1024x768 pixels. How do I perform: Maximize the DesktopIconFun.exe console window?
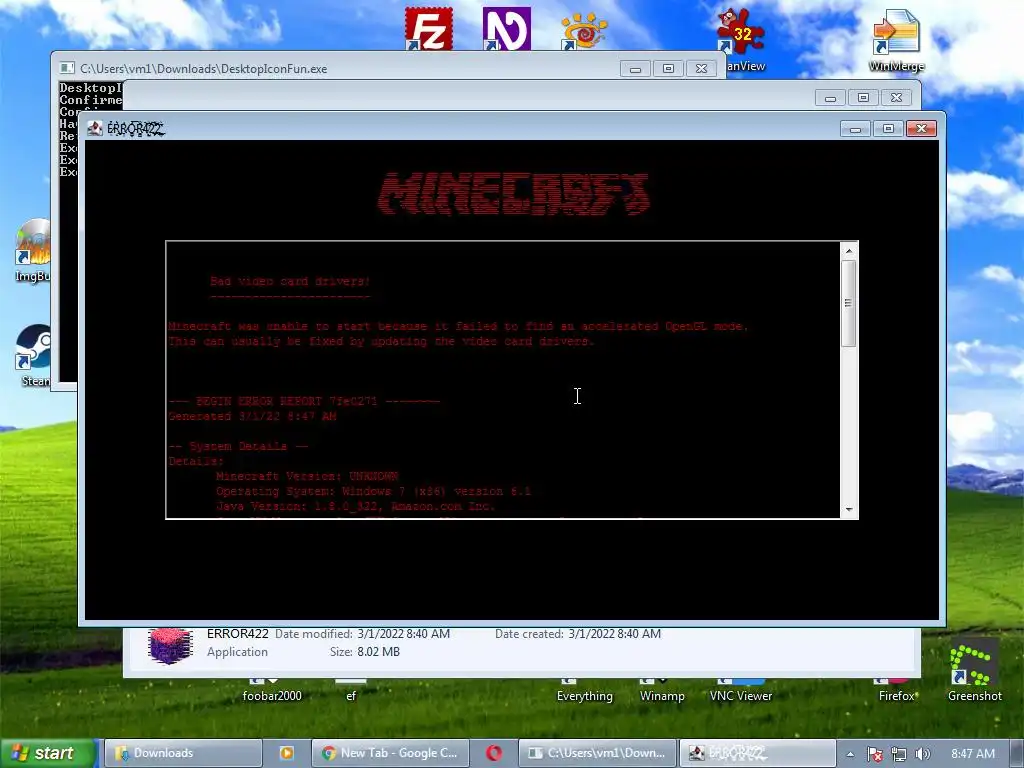(668, 69)
